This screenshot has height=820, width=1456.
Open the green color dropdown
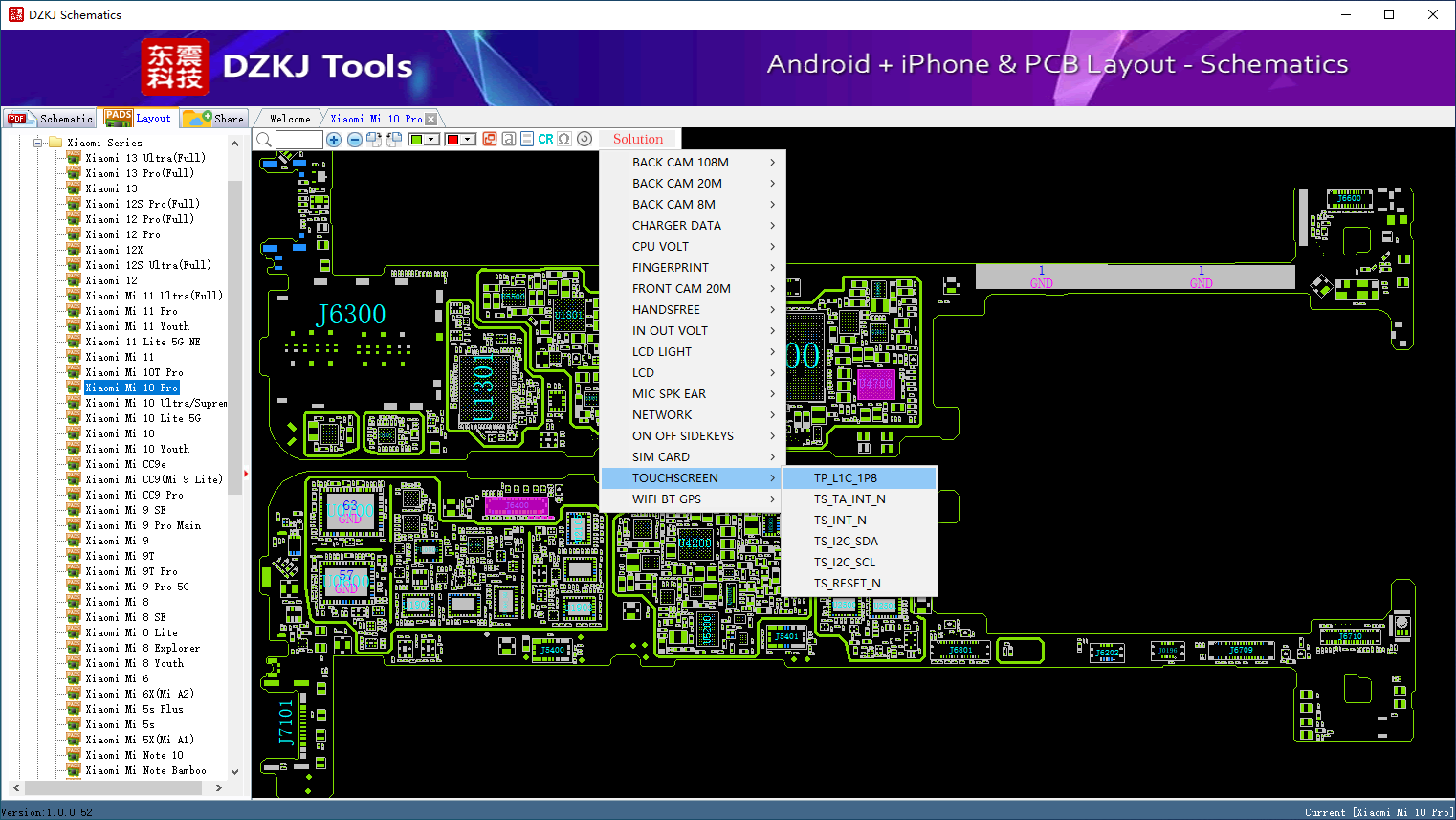tap(431, 140)
